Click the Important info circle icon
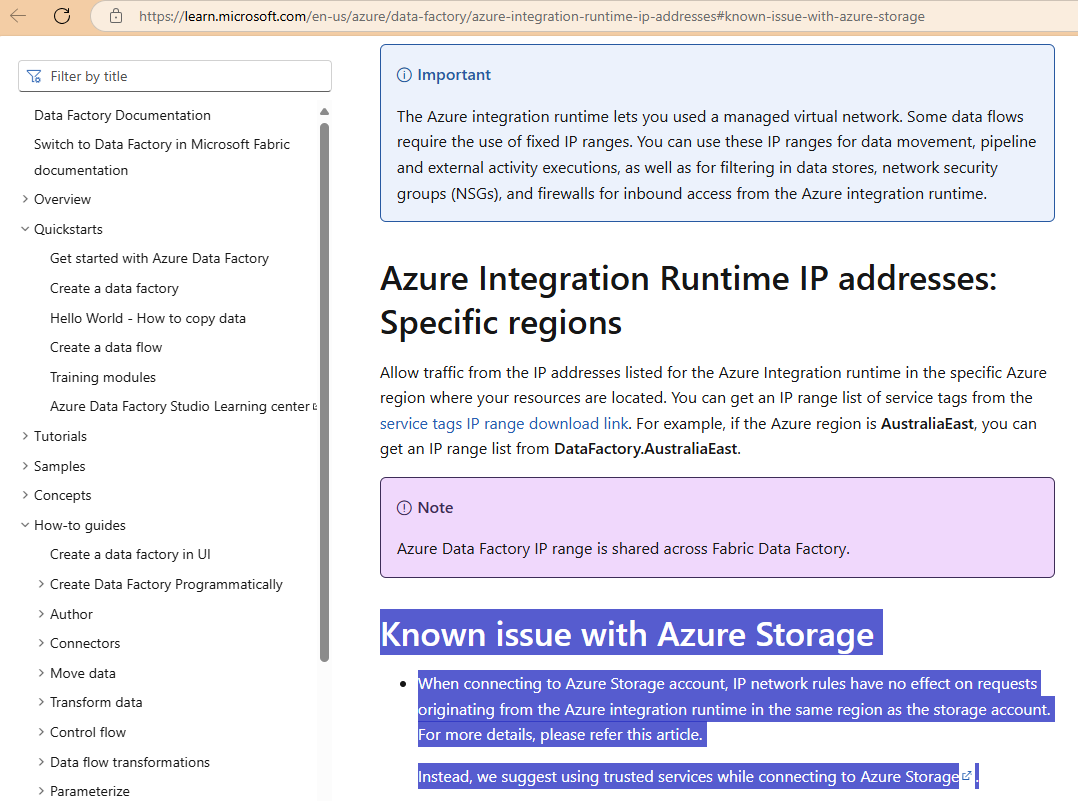 coord(404,75)
